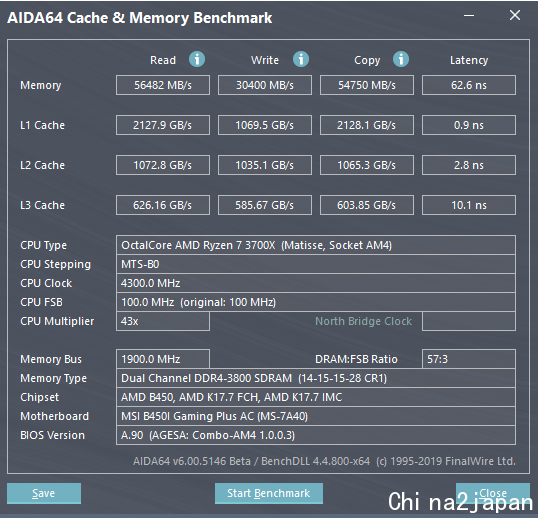Select L2 Cache read 1072.8 GB/s
The height and width of the screenshot is (518, 538).
(163, 165)
